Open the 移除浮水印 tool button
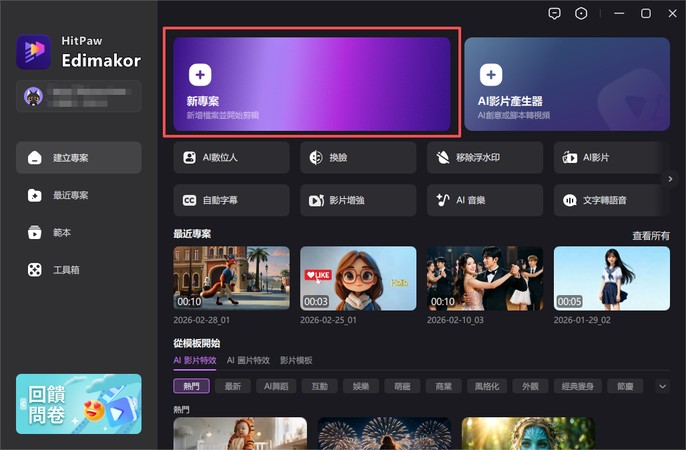The image size is (686, 450). pyautogui.click(x=485, y=157)
